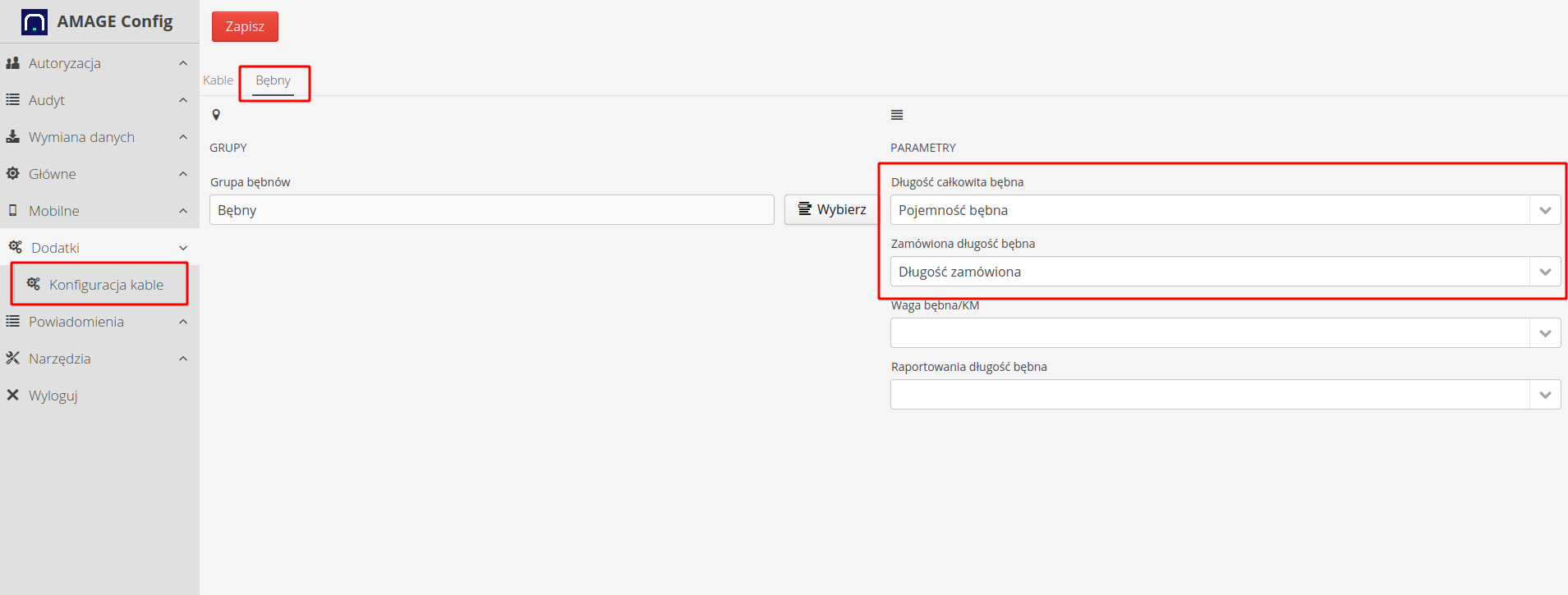Click the Mobilne phone icon
The width and height of the screenshot is (1568, 595).
[x=13, y=211]
